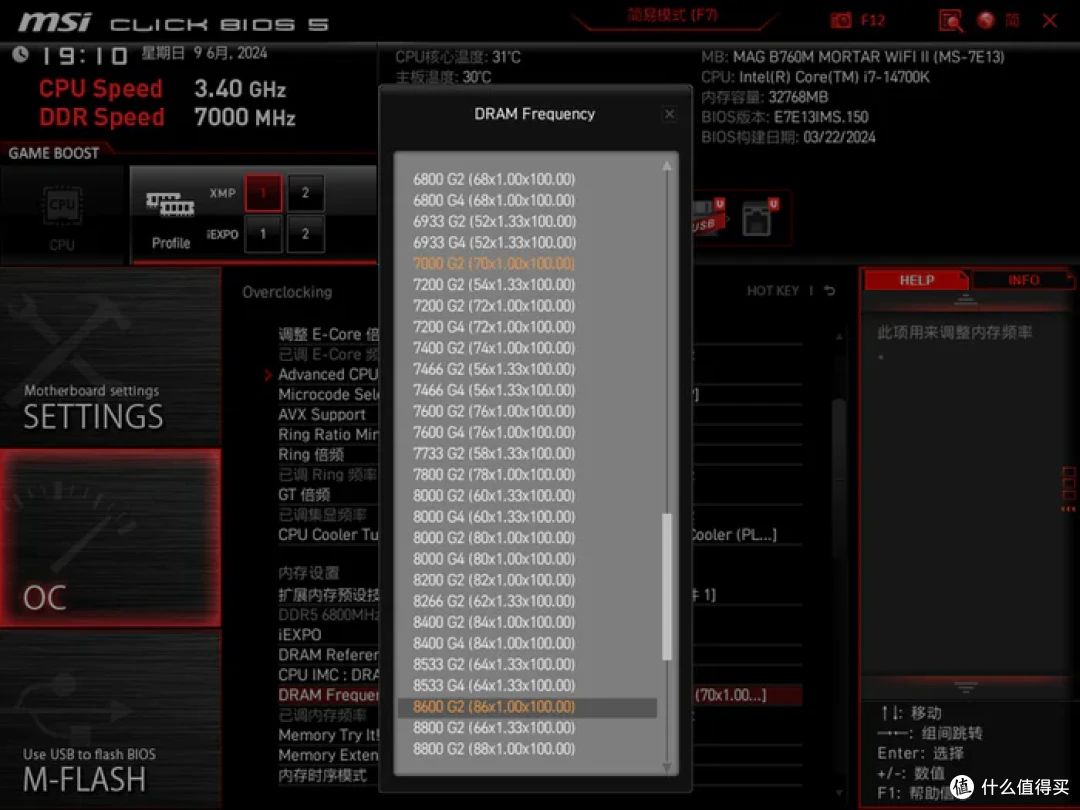Screen dimensions: 1080x810
Task: Enable XMP profile 2
Action: [x=305, y=193]
